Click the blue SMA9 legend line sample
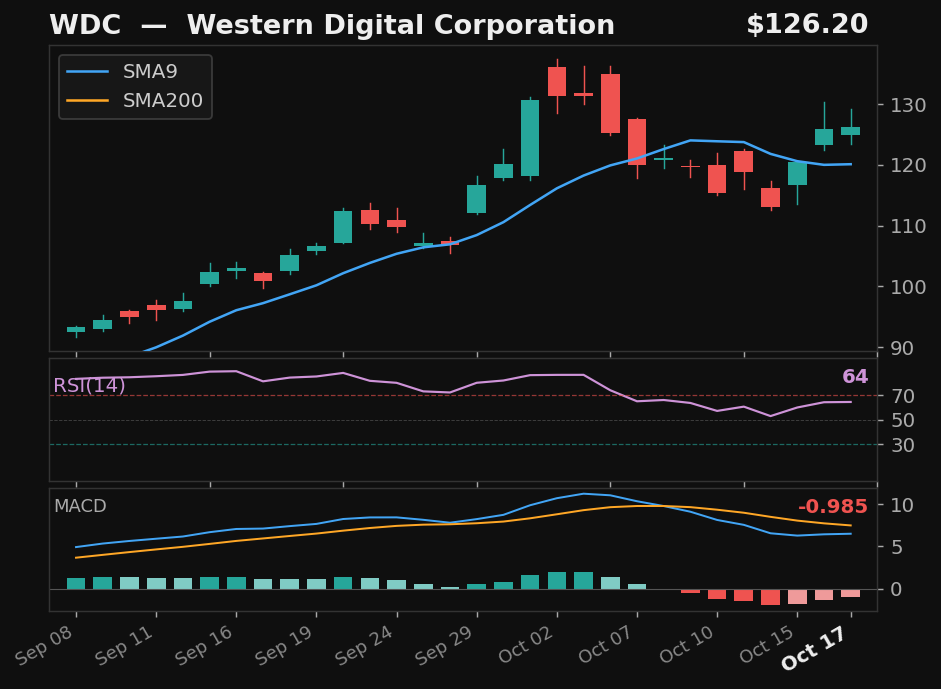The image size is (941, 689). click(88, 71)
